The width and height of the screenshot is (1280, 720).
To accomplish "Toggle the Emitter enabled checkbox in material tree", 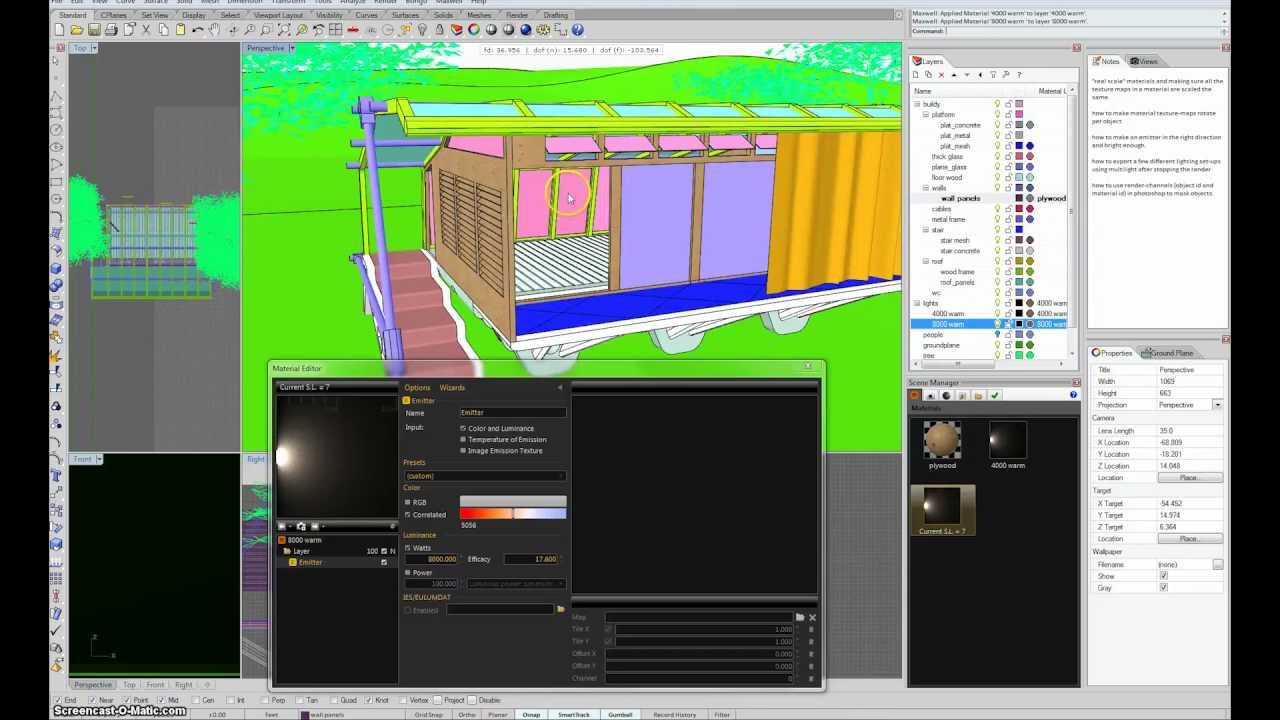I will point(384,562).
